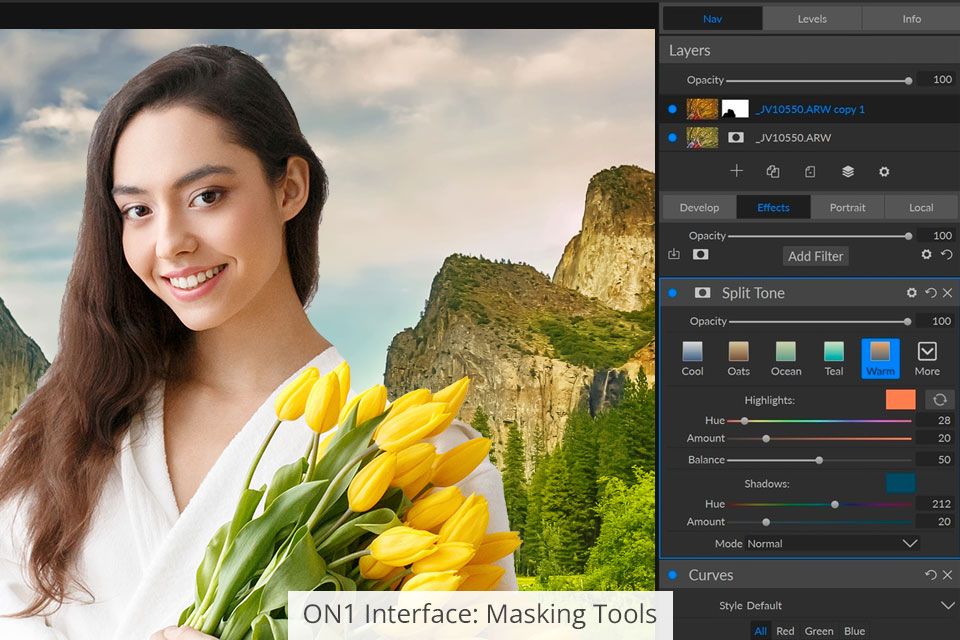Open More split tone presets
Screen dimensions: 960x640
pos(926,358)
